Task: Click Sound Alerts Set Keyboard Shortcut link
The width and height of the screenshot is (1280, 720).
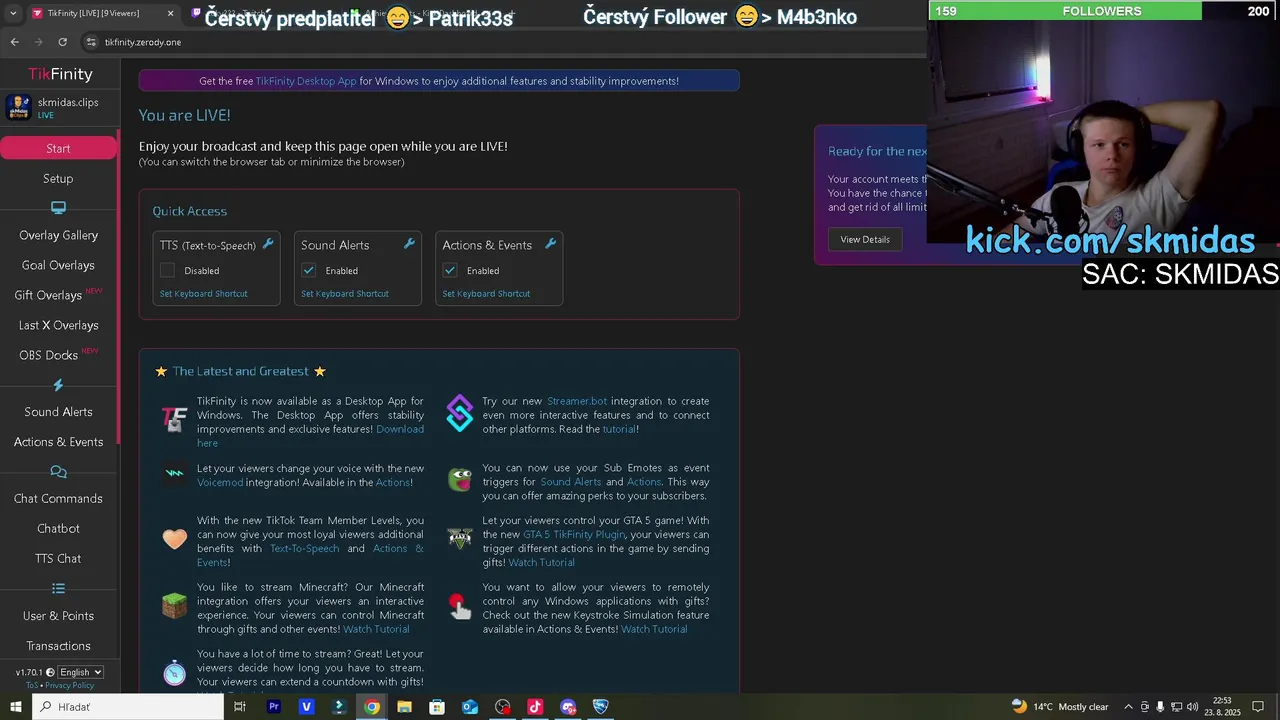Action: click(x=344, y=294)
